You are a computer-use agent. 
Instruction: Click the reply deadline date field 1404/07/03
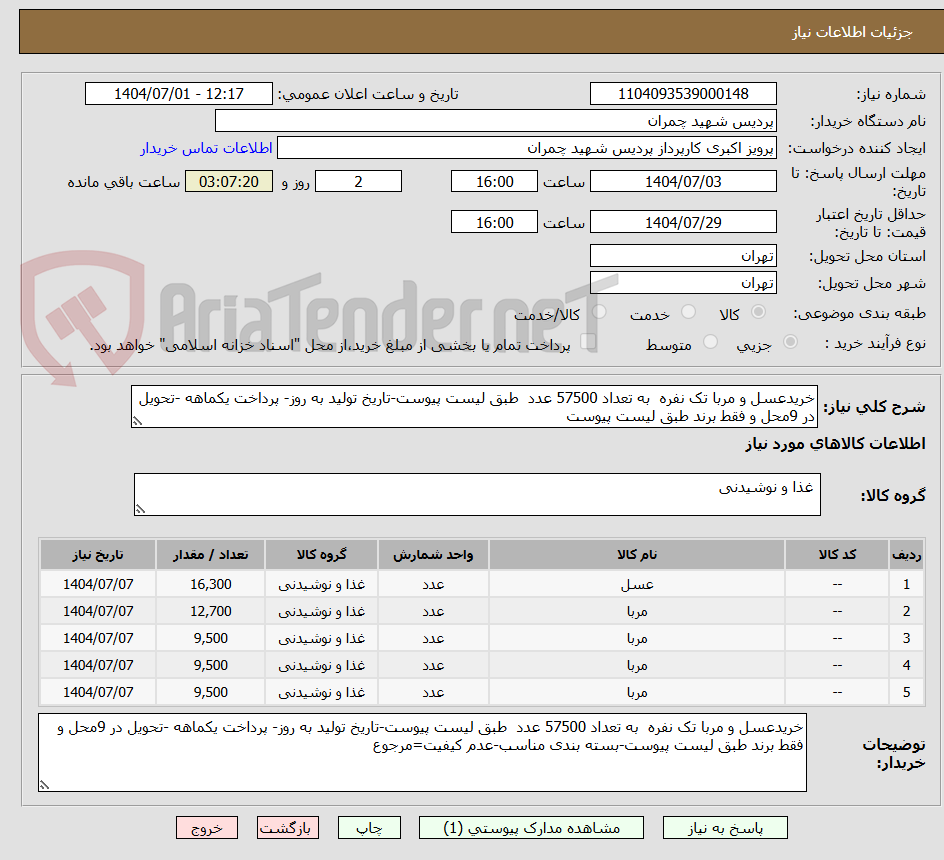point(683,181)
